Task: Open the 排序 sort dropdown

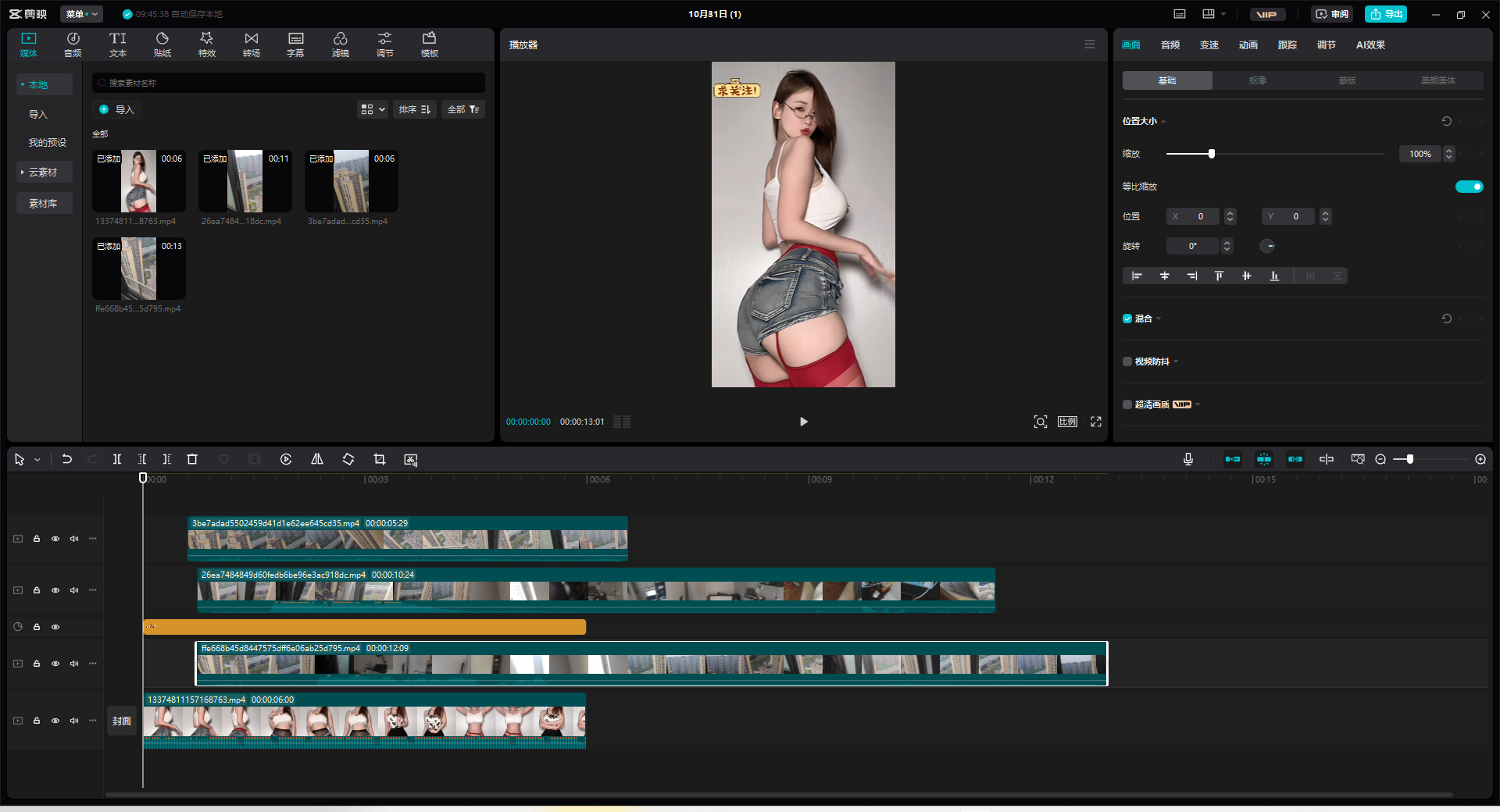Action: pyautogui.click(x=414, y=109)
